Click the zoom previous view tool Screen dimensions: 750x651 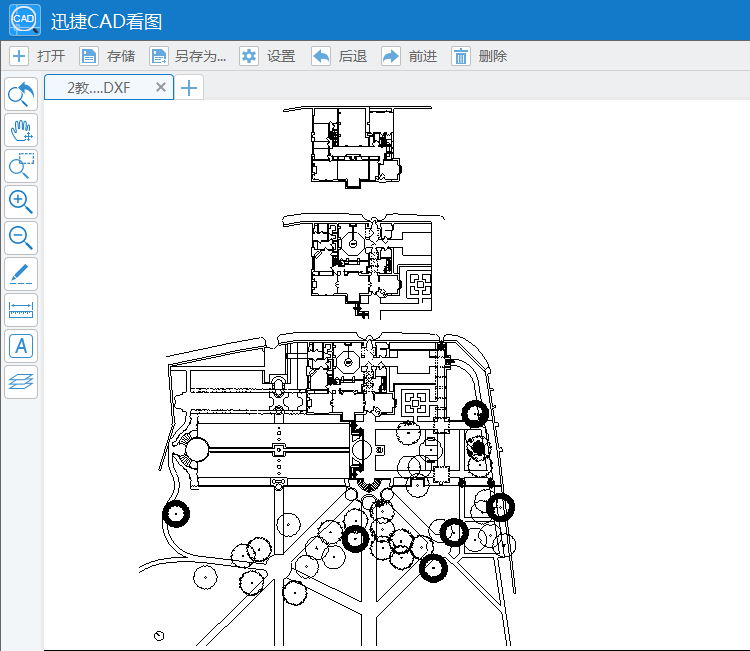(x=21, y=95)
